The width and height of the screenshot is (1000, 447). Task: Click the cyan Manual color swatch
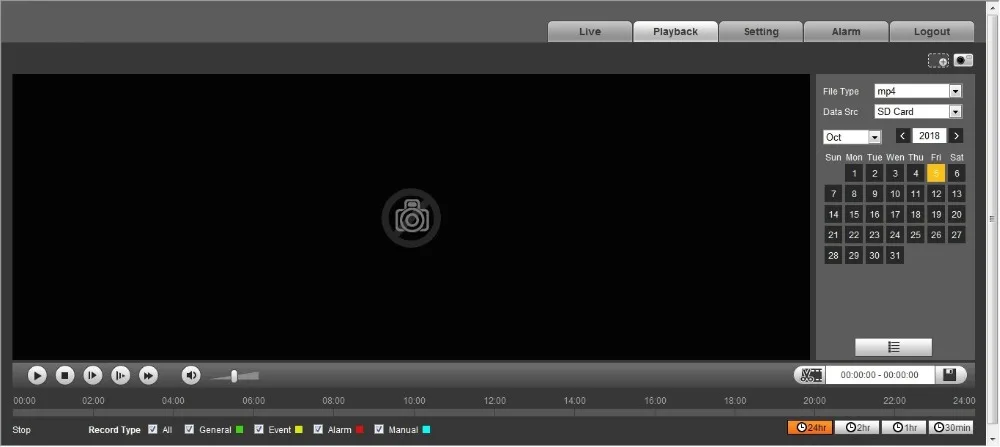click(x=426, y=430)
